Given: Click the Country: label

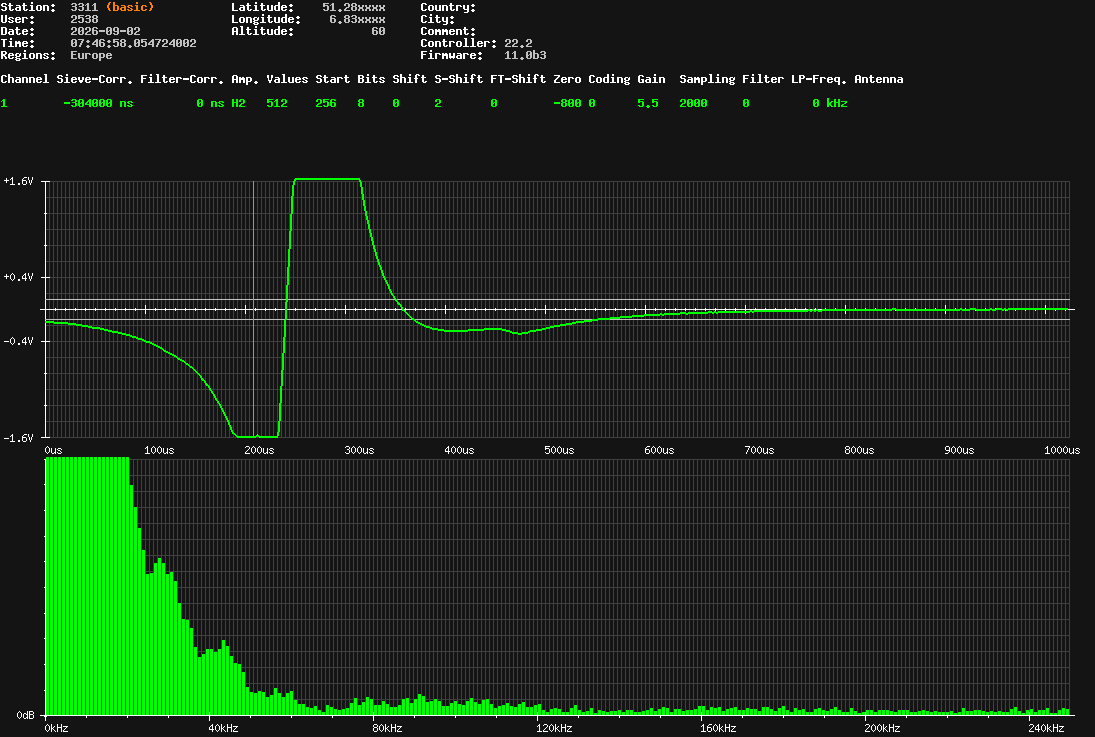Looking at the screenshot, I should (448, 7).
